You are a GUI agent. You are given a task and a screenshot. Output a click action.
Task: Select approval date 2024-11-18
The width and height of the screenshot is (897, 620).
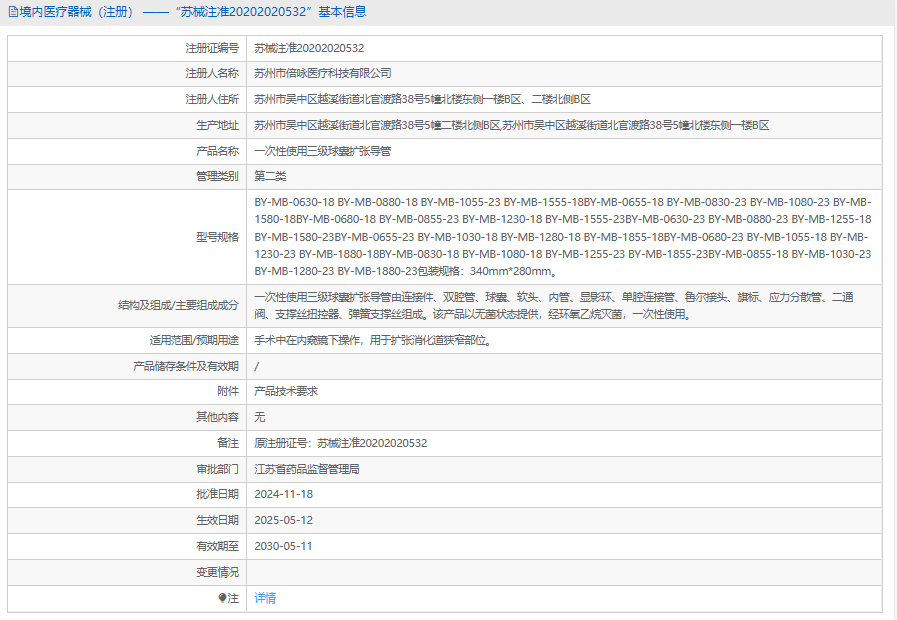click(283, 495)
